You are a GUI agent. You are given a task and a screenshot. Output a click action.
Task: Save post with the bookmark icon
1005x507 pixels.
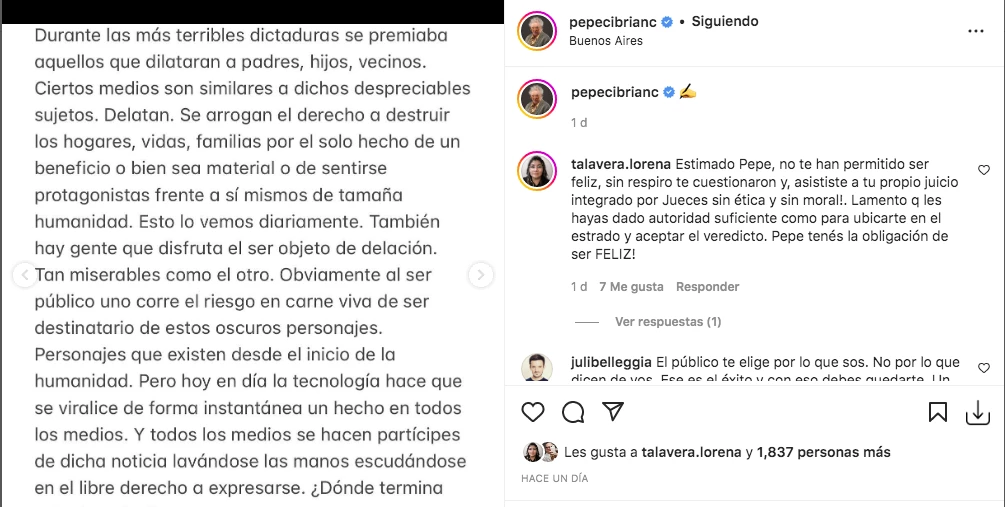pos(938,412)
